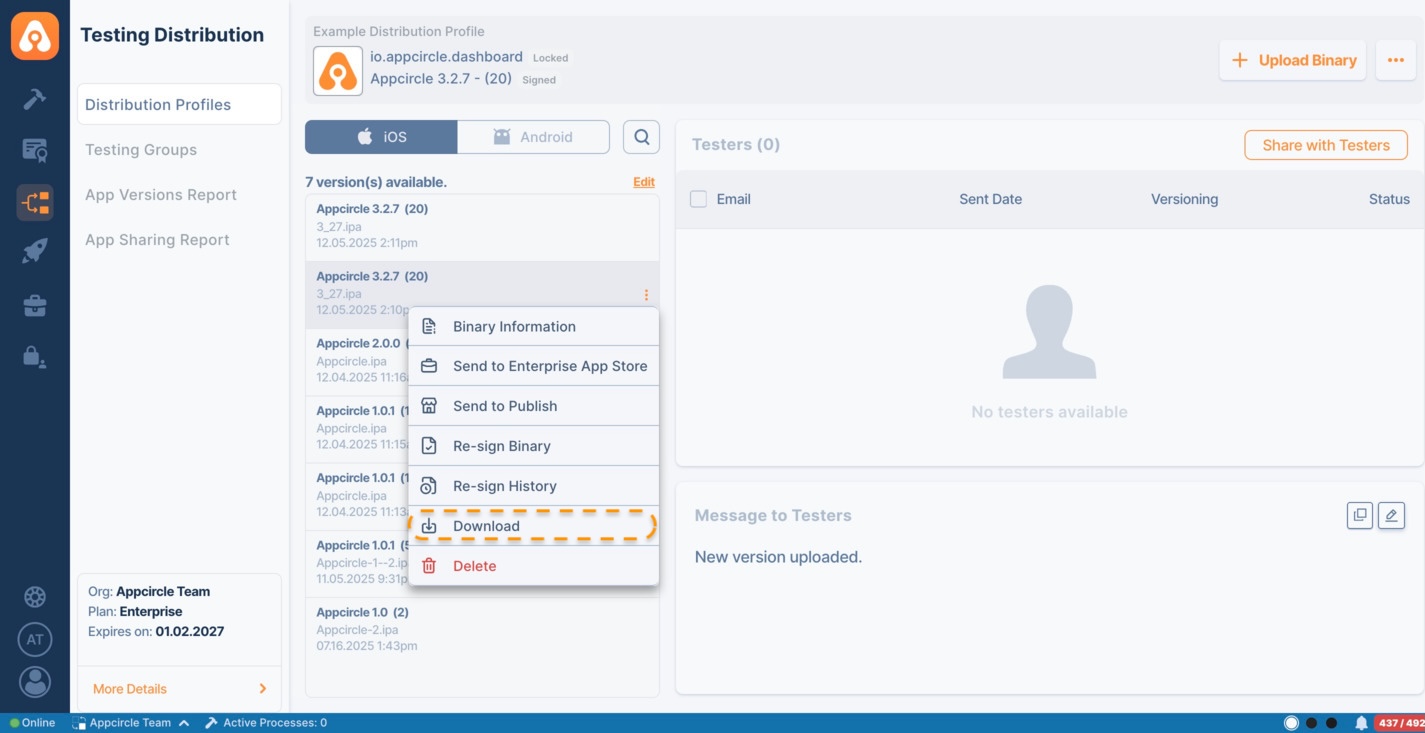This screenshot has width=1425, height=733.
Task: Switch to the iOS tab
Action: pyautogui.click(x=381, y=137)
